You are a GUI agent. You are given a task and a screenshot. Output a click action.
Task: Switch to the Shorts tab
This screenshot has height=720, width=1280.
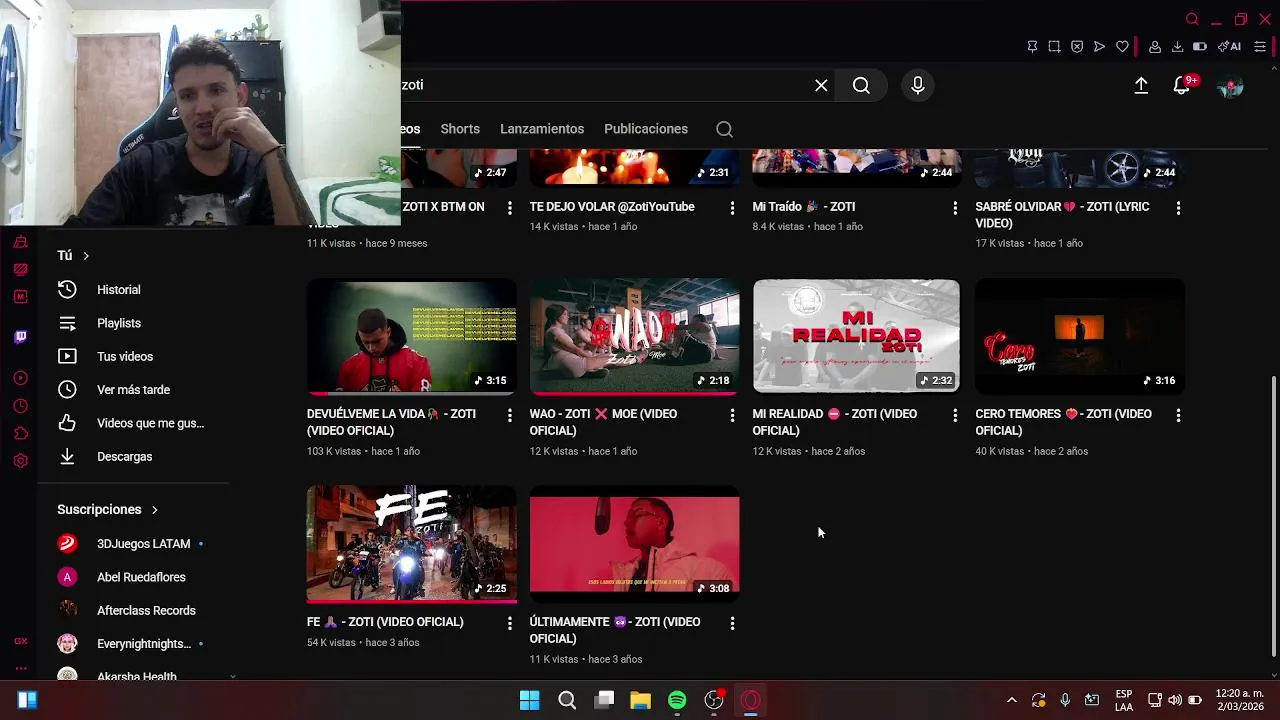point(460,129)
